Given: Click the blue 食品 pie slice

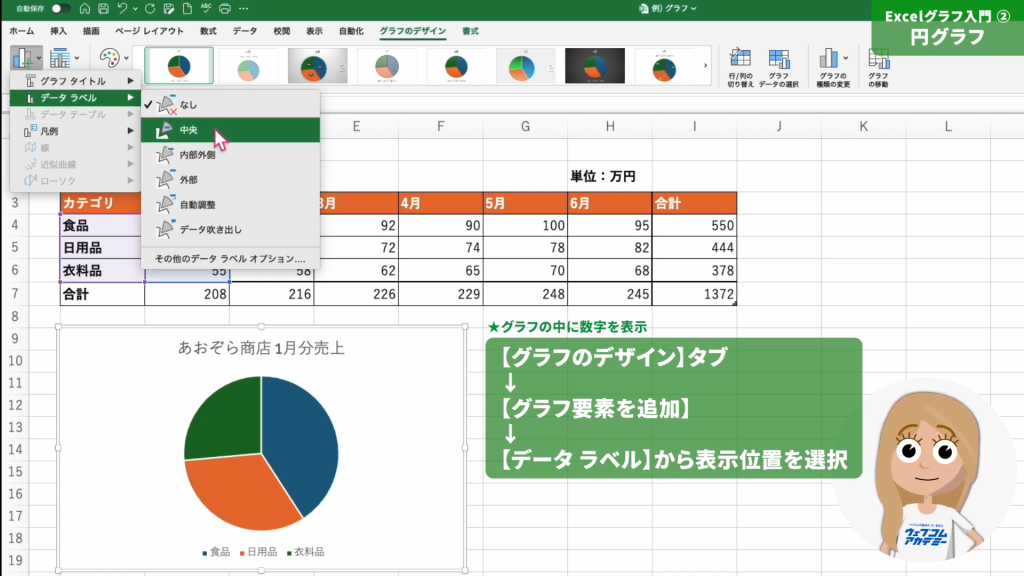Looking at the screenshot, I should (302, 440).
